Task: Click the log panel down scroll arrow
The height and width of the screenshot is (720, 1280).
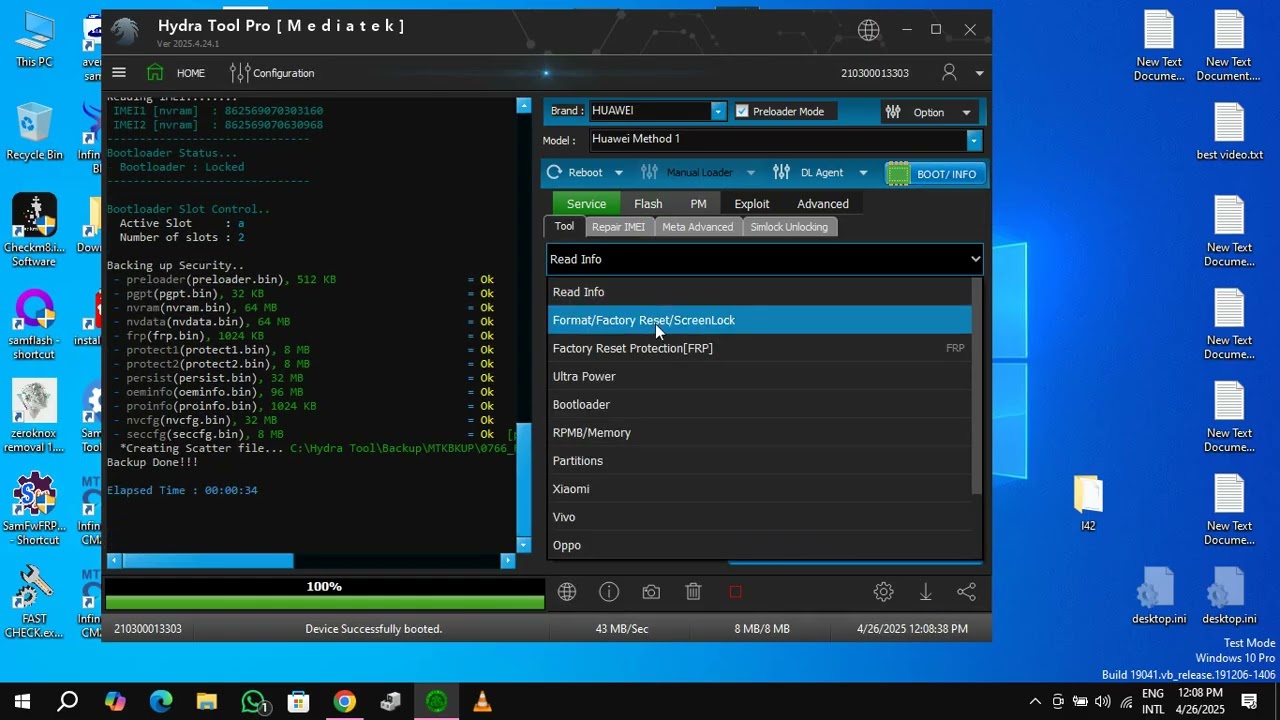Action: click(523, 545)
